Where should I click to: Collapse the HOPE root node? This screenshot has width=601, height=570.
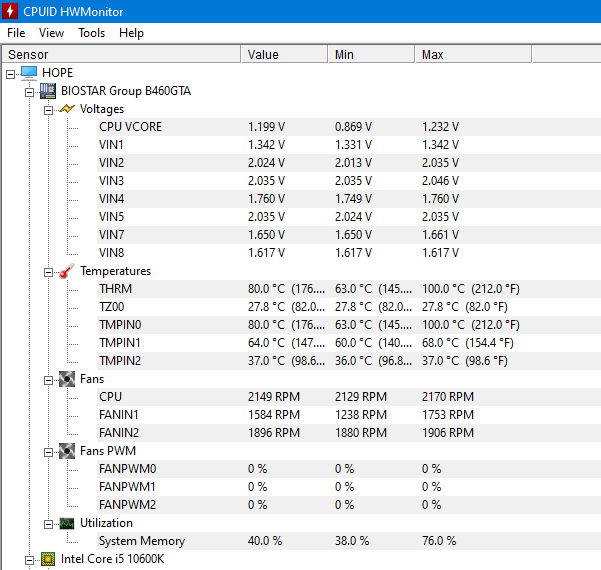(10, 74)
